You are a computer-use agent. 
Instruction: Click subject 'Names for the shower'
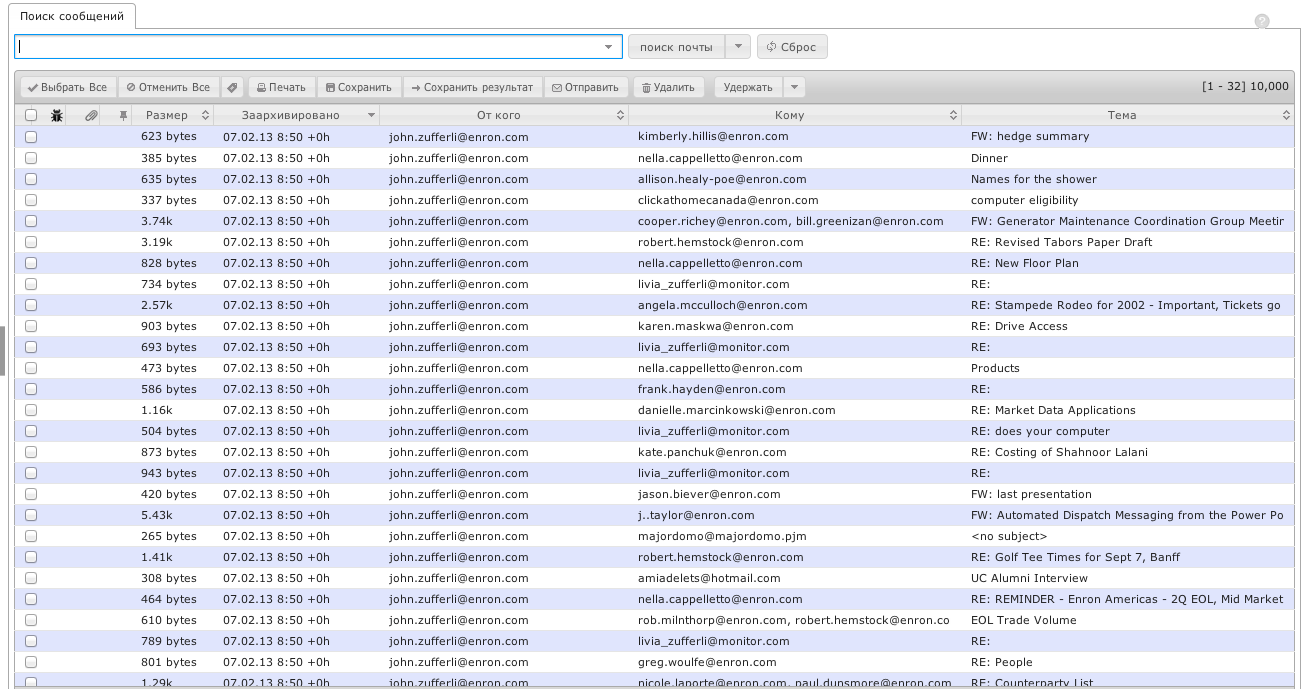coord(1034,179)
